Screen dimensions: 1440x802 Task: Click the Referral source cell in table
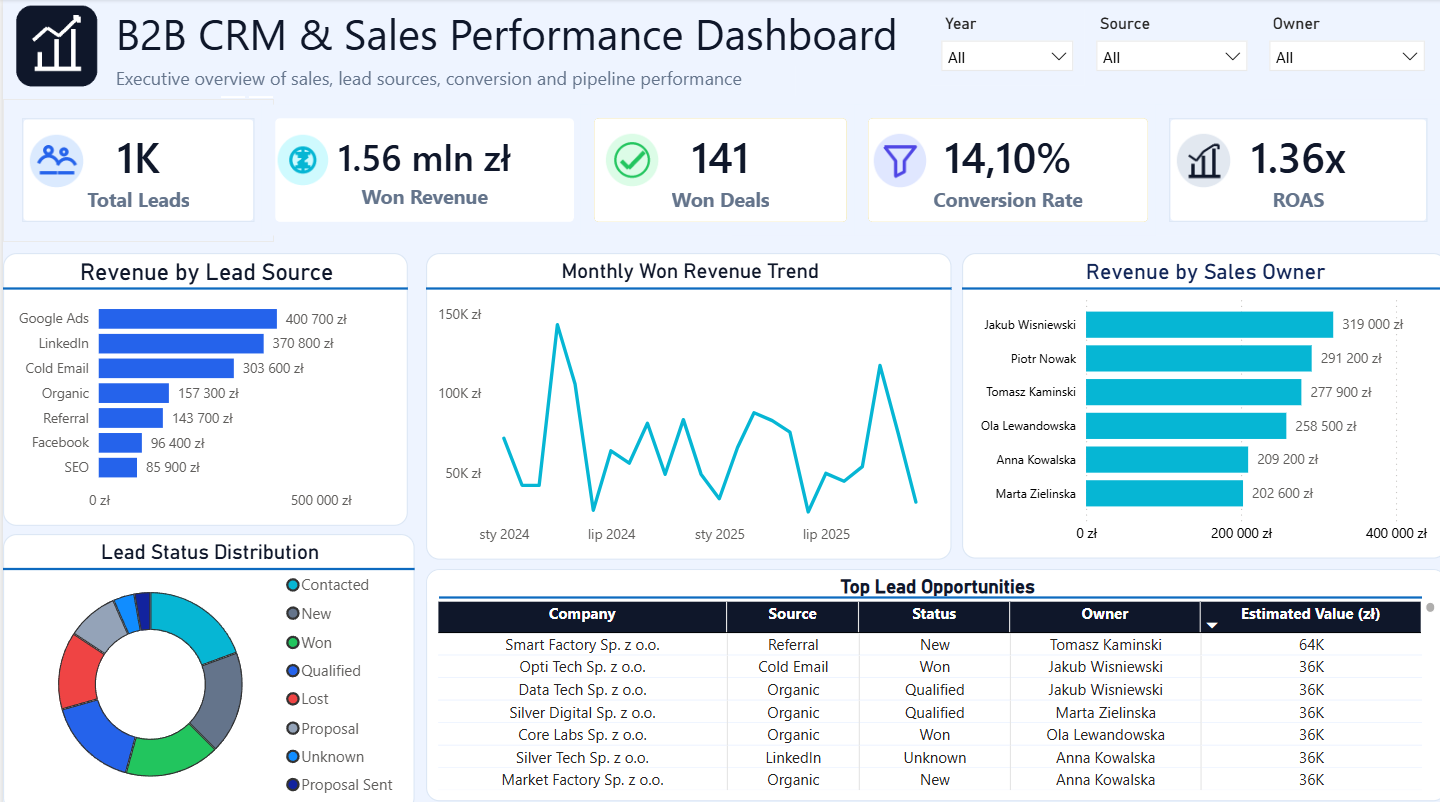coord(793,645)
